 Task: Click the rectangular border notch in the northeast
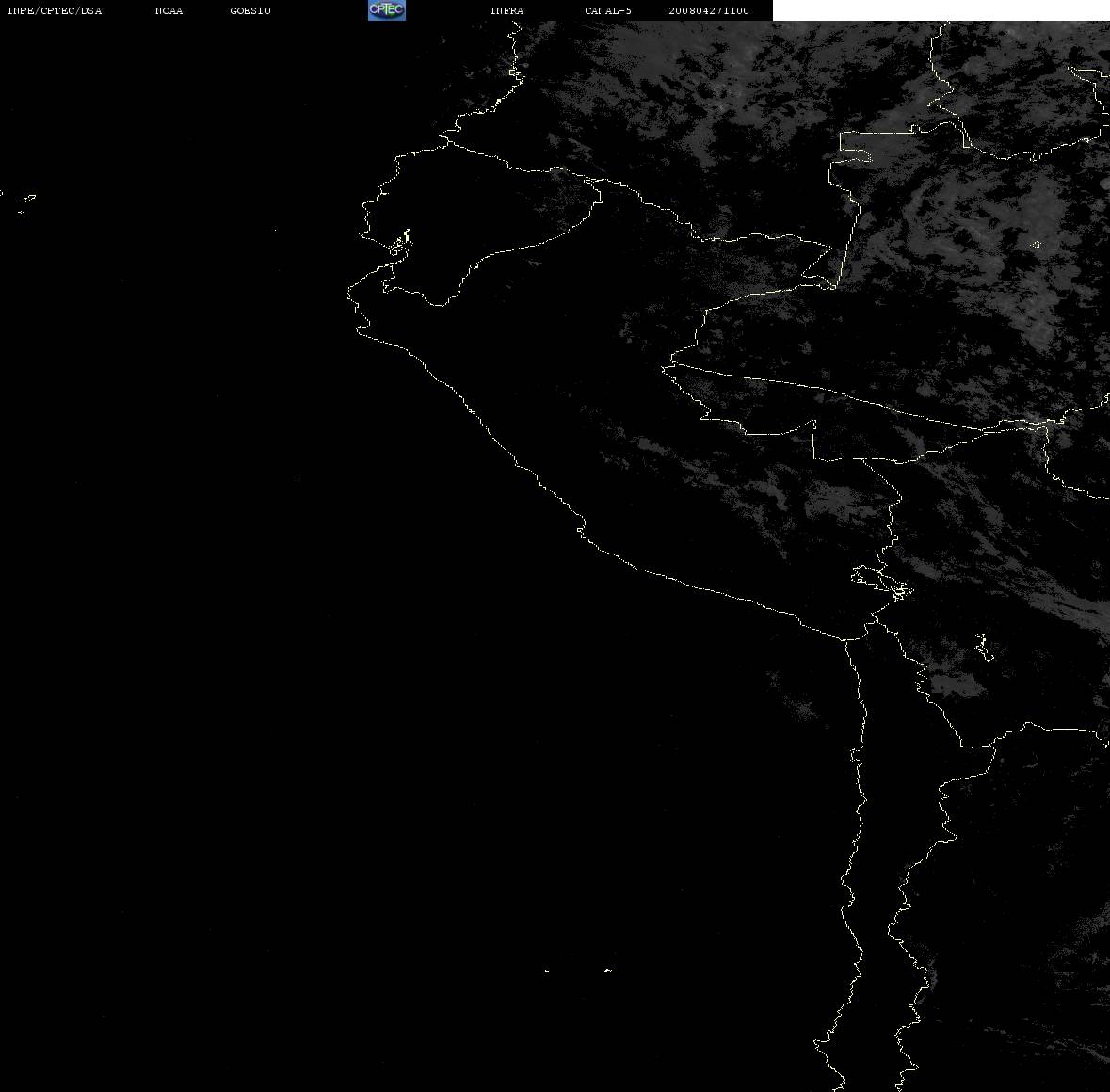[x=856, y=147]
